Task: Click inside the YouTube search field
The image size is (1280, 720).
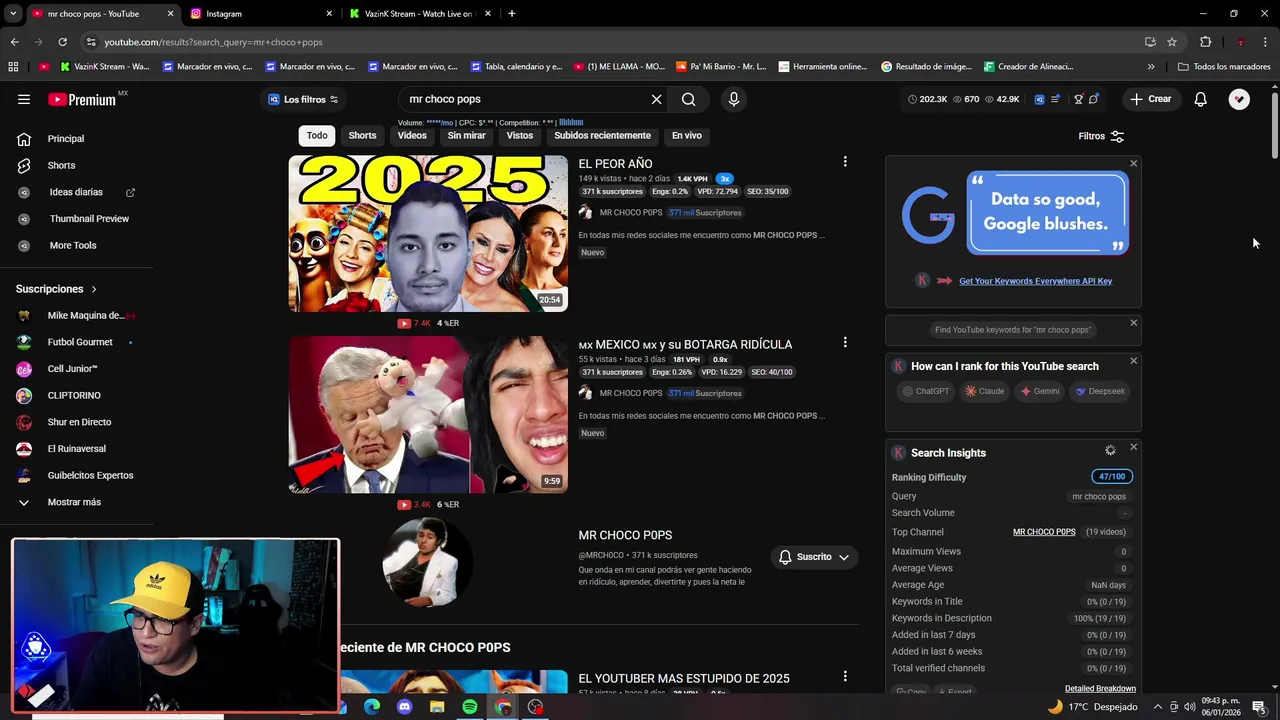Action: pyautogui.click(x=525, y=99)
